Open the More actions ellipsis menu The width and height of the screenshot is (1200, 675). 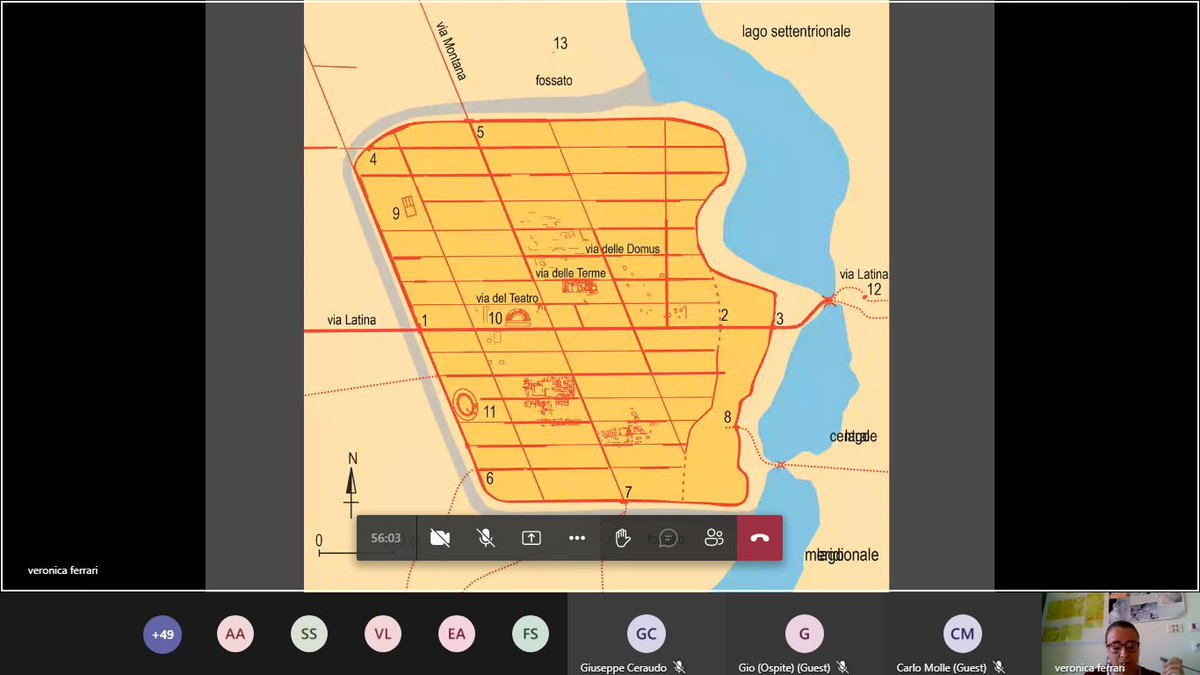click(577, 538)
